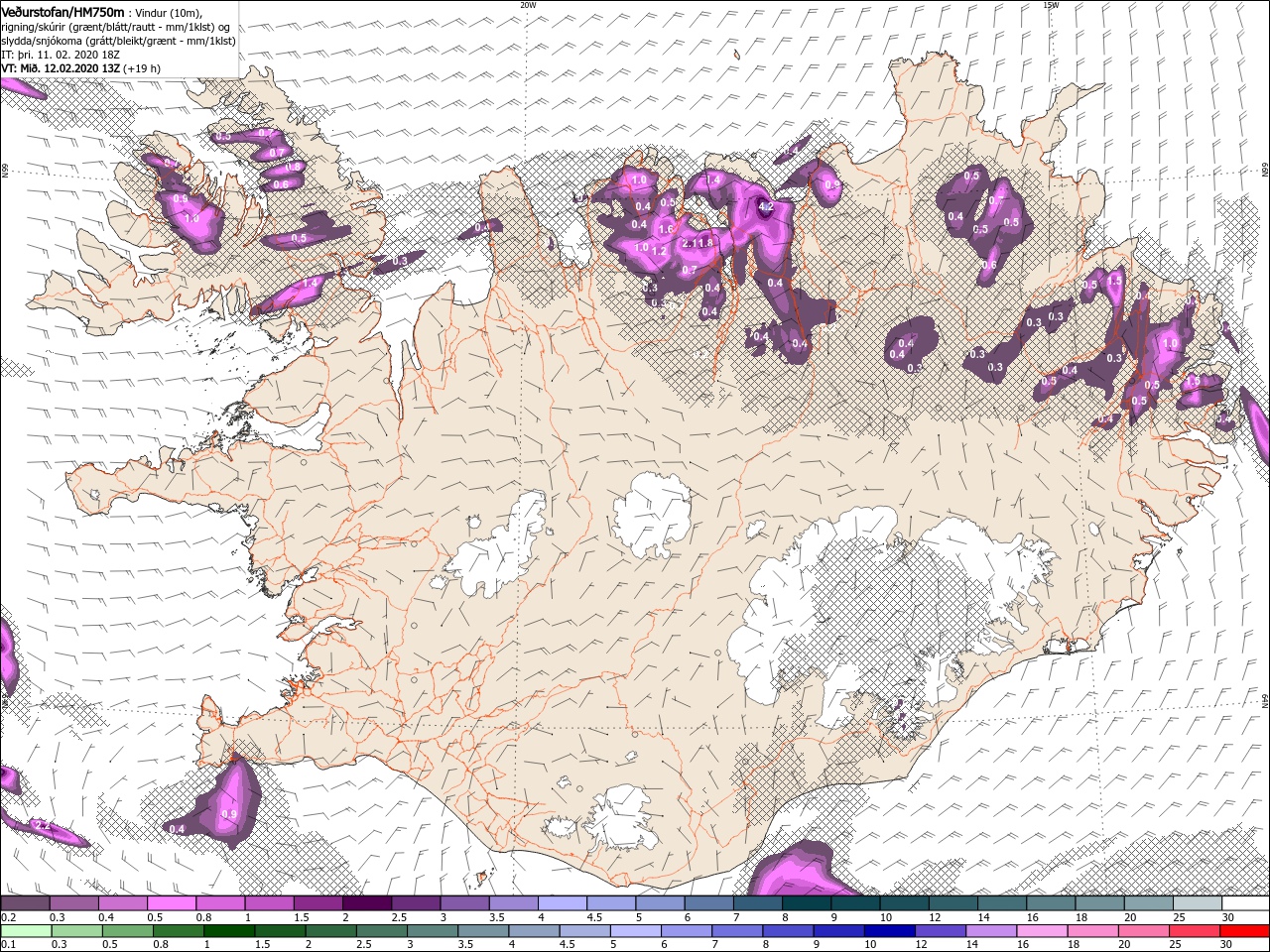Click the '1.2' snowfall value label

(x=659, y=251)
